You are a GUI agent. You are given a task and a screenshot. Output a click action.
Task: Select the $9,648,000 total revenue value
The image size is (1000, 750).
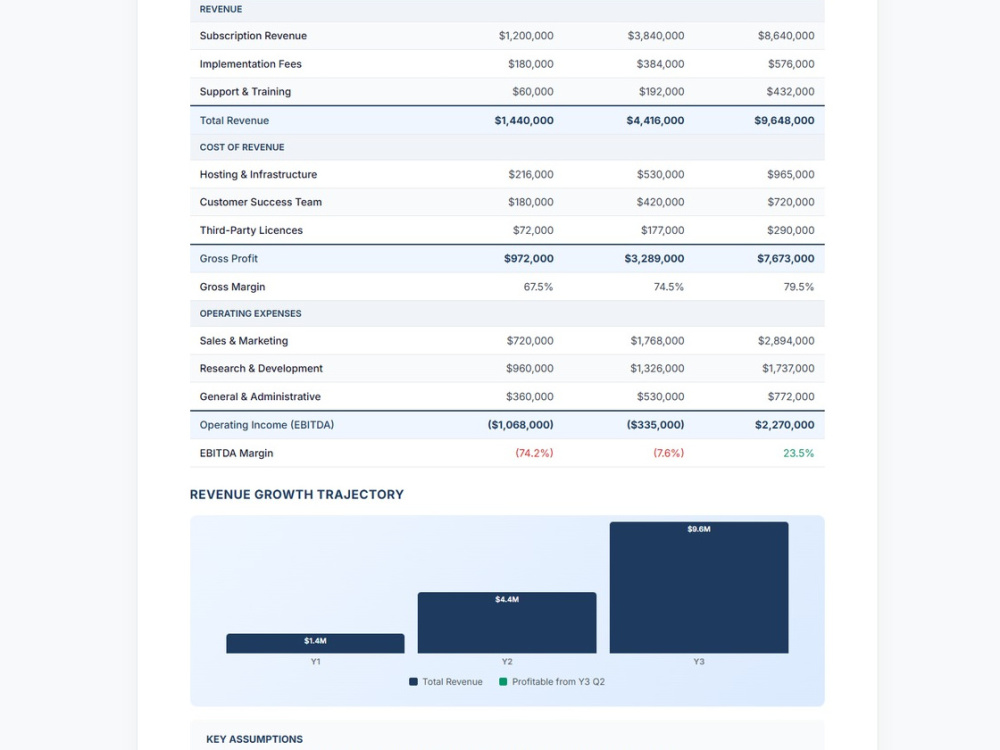pyautogui.click(x=784, y=120)
